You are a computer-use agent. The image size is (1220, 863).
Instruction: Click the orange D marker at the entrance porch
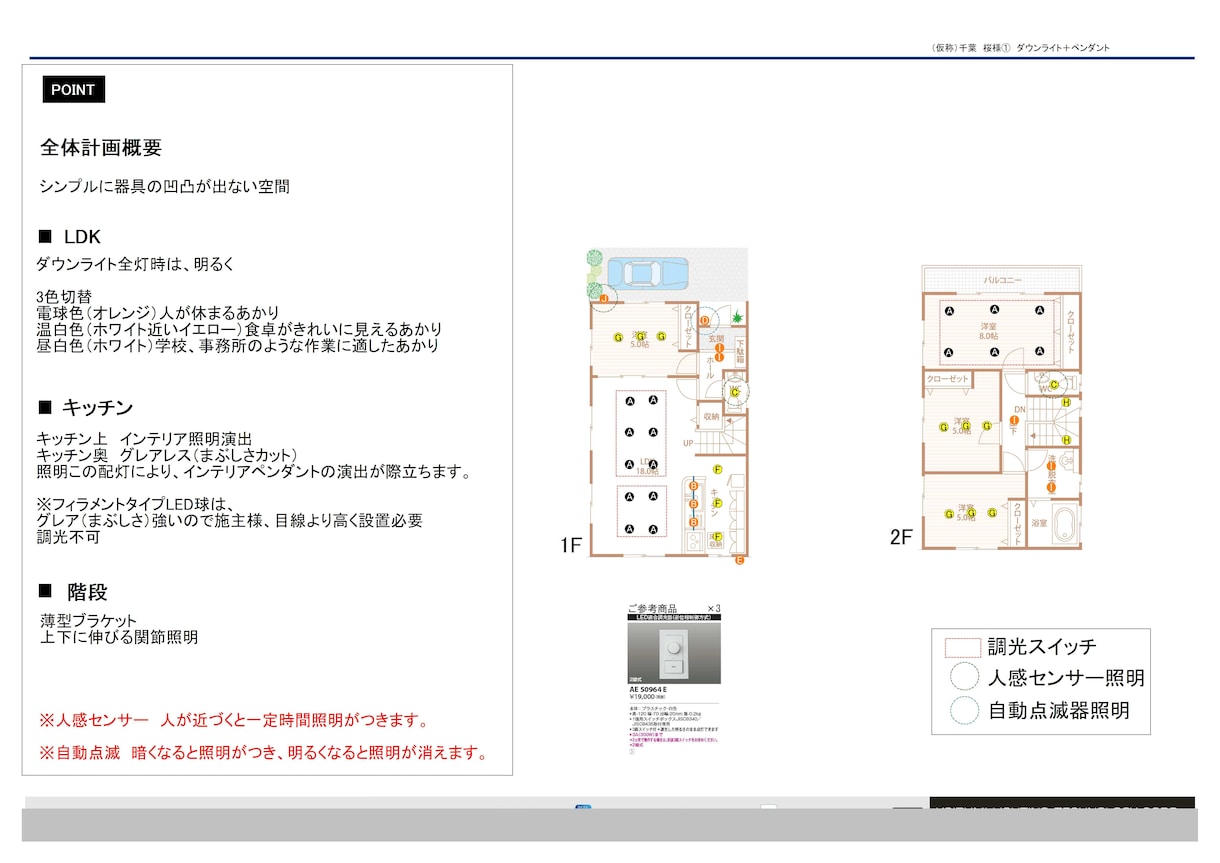705,320
